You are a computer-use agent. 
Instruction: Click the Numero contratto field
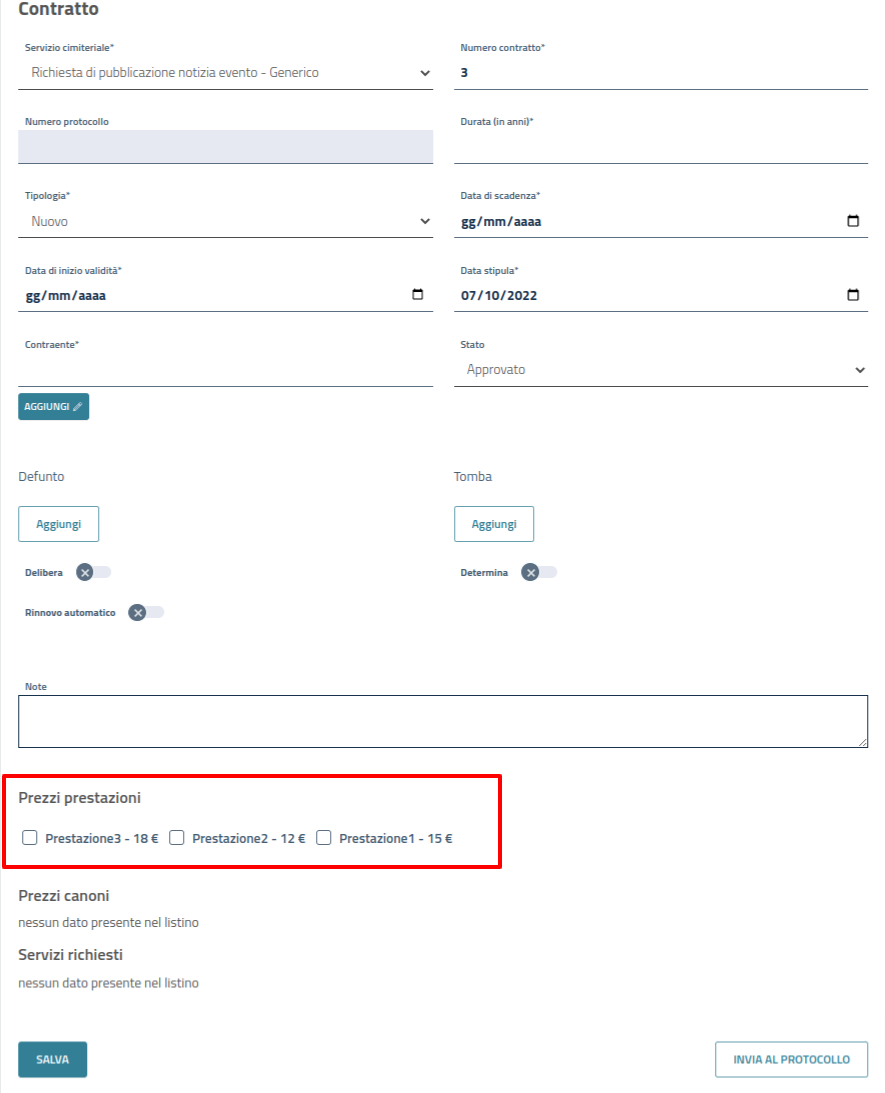pos(660,73)
